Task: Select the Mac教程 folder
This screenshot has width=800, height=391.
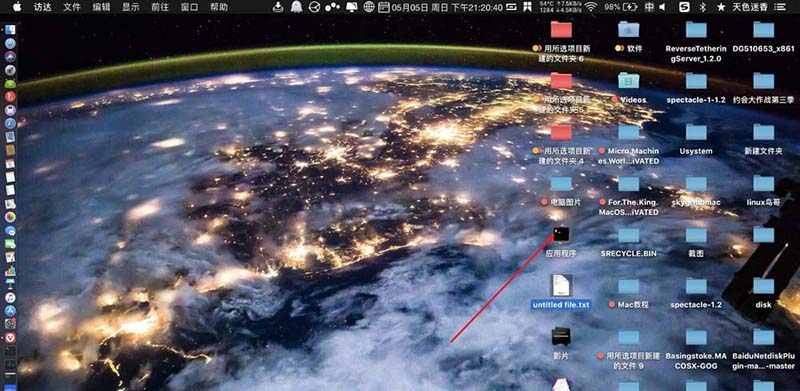Action: (x=629, y=286)
